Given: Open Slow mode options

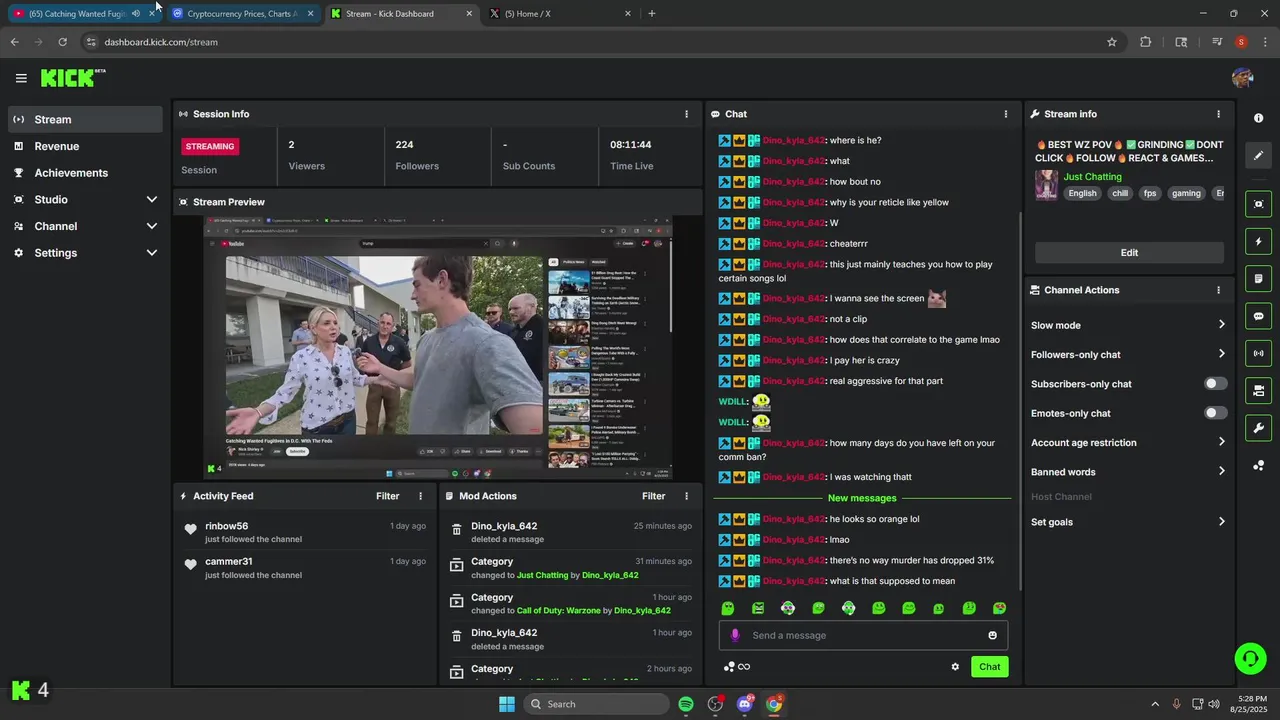Looking at the screenshot, I should [x=1129, y=325].
